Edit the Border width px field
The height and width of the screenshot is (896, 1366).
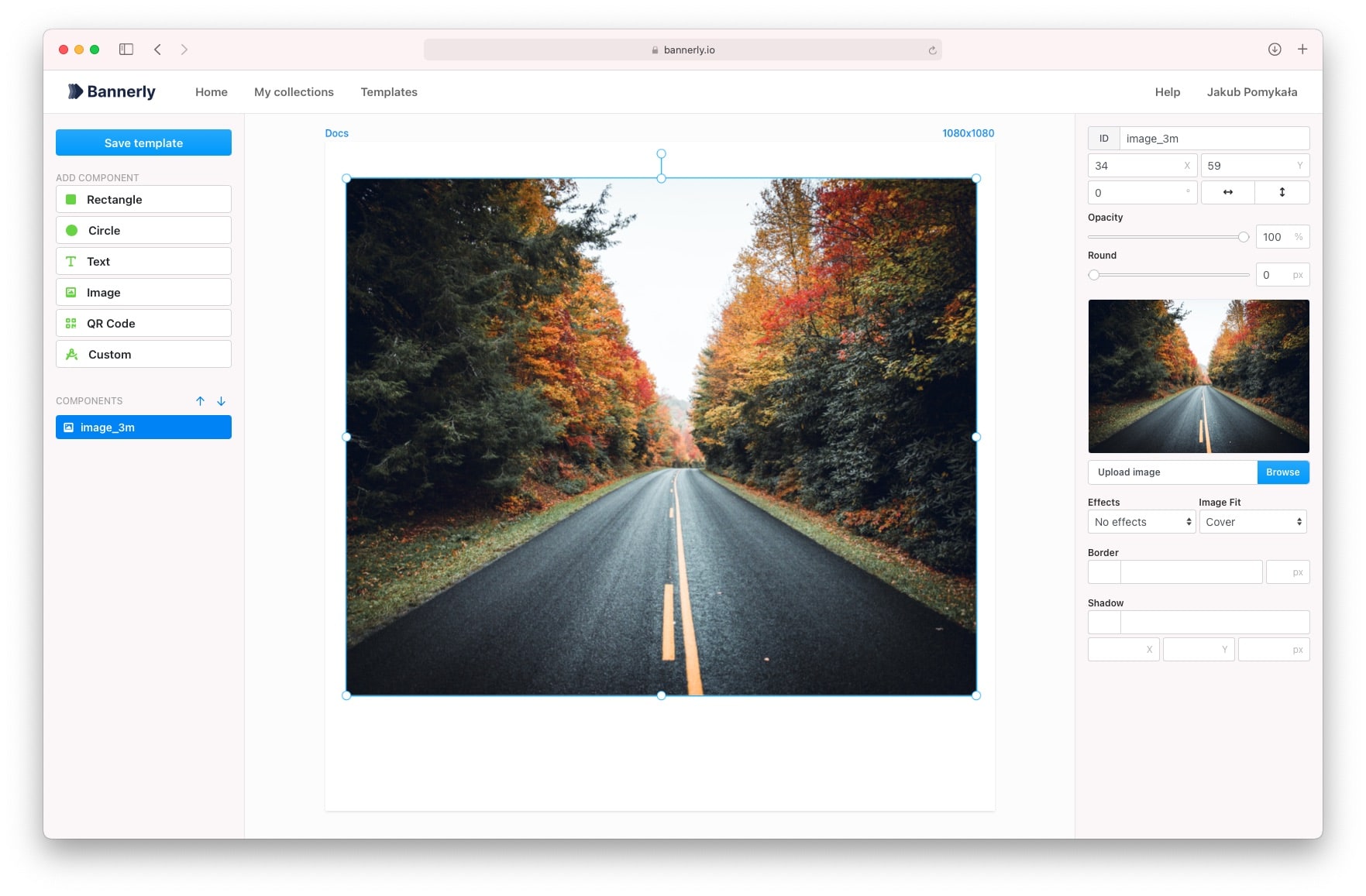pos(1288,572)
